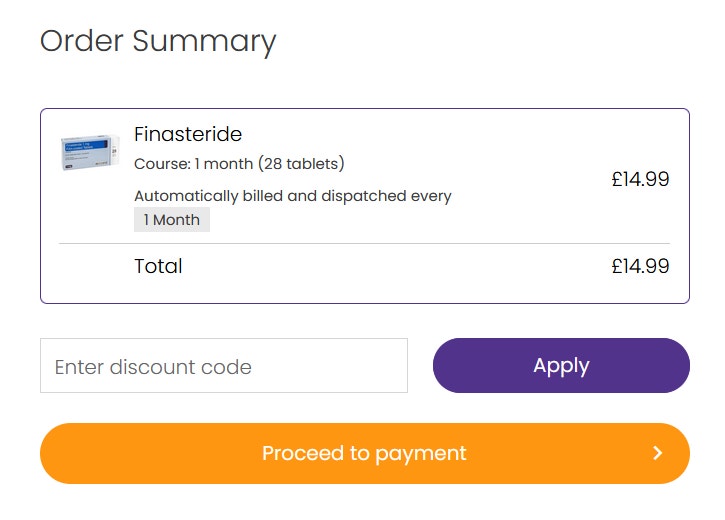Screen dimensions: 725x520
Task: Click the Finasteride item price £14.99
Action: click(x=640, y=179)
